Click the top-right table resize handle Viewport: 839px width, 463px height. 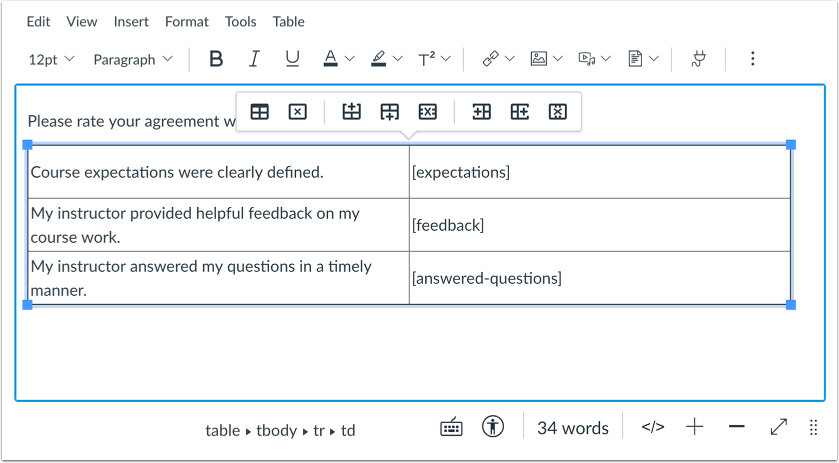tap(791, 145)
